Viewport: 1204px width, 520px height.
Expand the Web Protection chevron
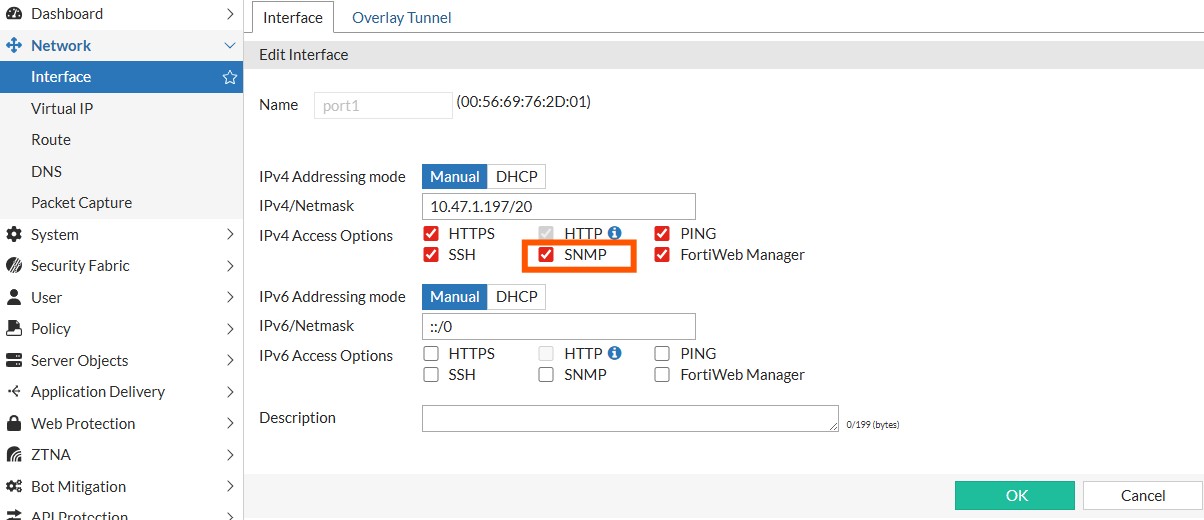230,424
